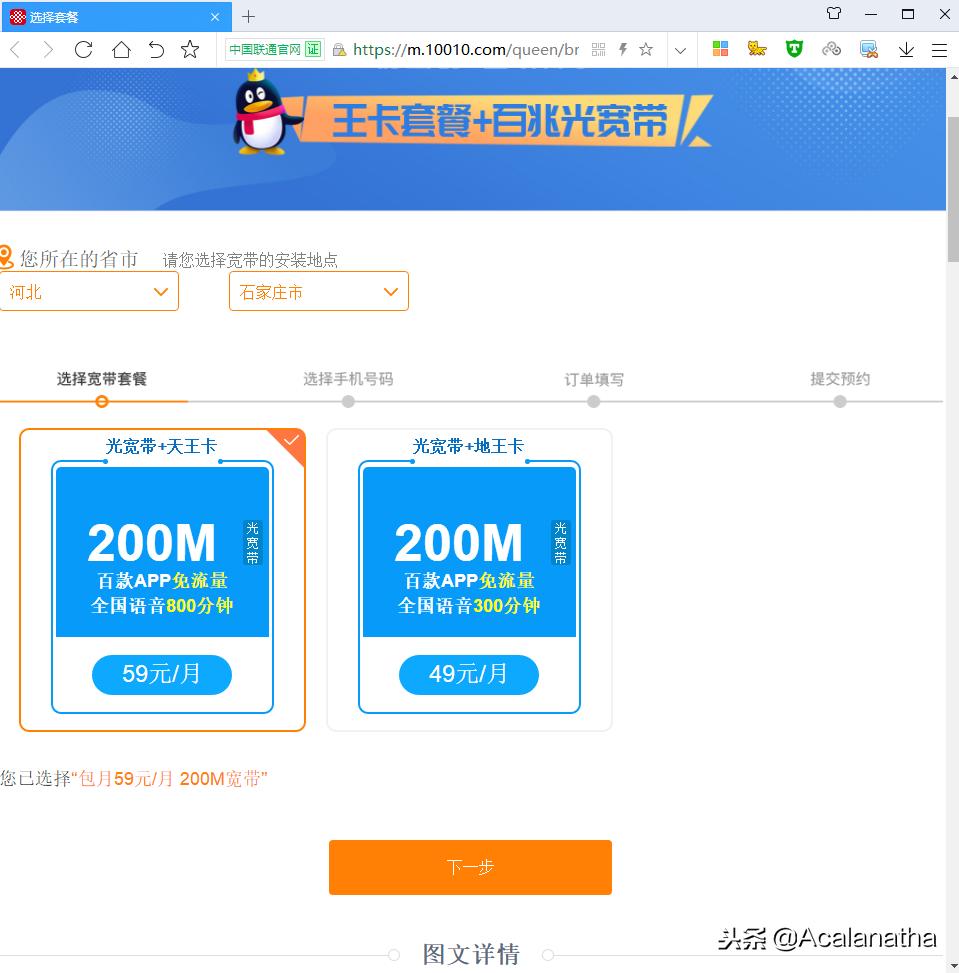
Task: Click the favorites star in the toolbar
Action: click(x=190, y=49)
